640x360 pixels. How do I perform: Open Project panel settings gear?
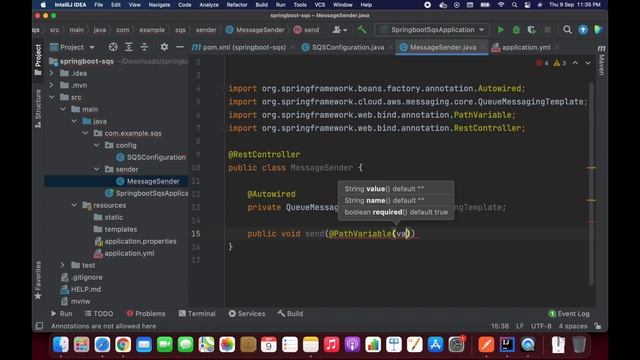(164, 47)
